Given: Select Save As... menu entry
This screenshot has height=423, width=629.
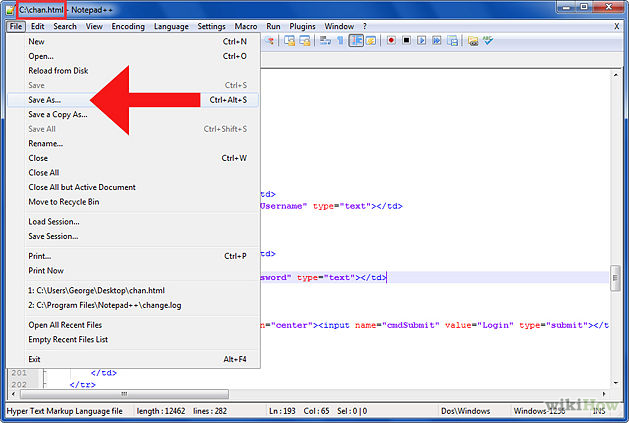Looking at the screenshot, I should [133, 100].
